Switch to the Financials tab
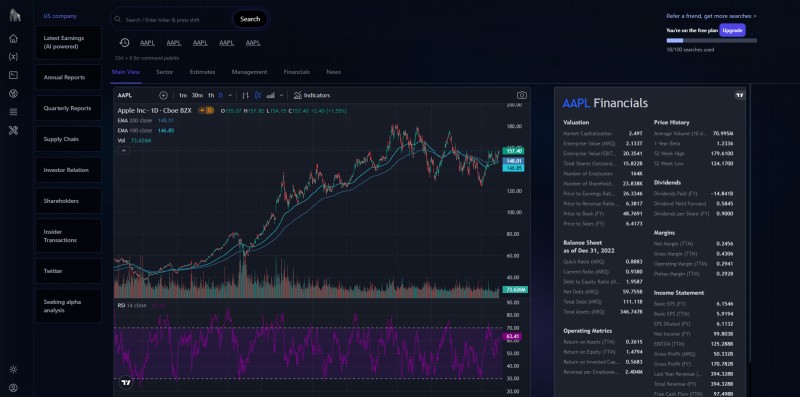Screen dimensions: 800x397 (x=296, y=72)
